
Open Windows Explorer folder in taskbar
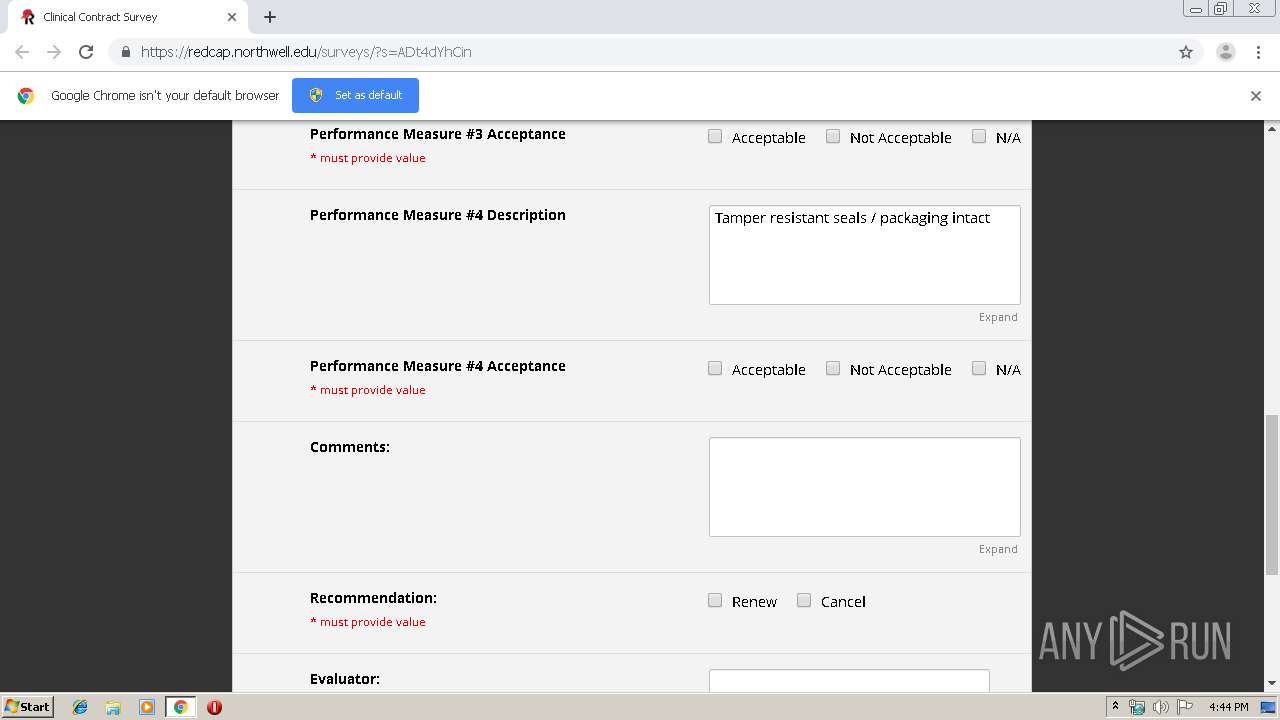point(113,707)
